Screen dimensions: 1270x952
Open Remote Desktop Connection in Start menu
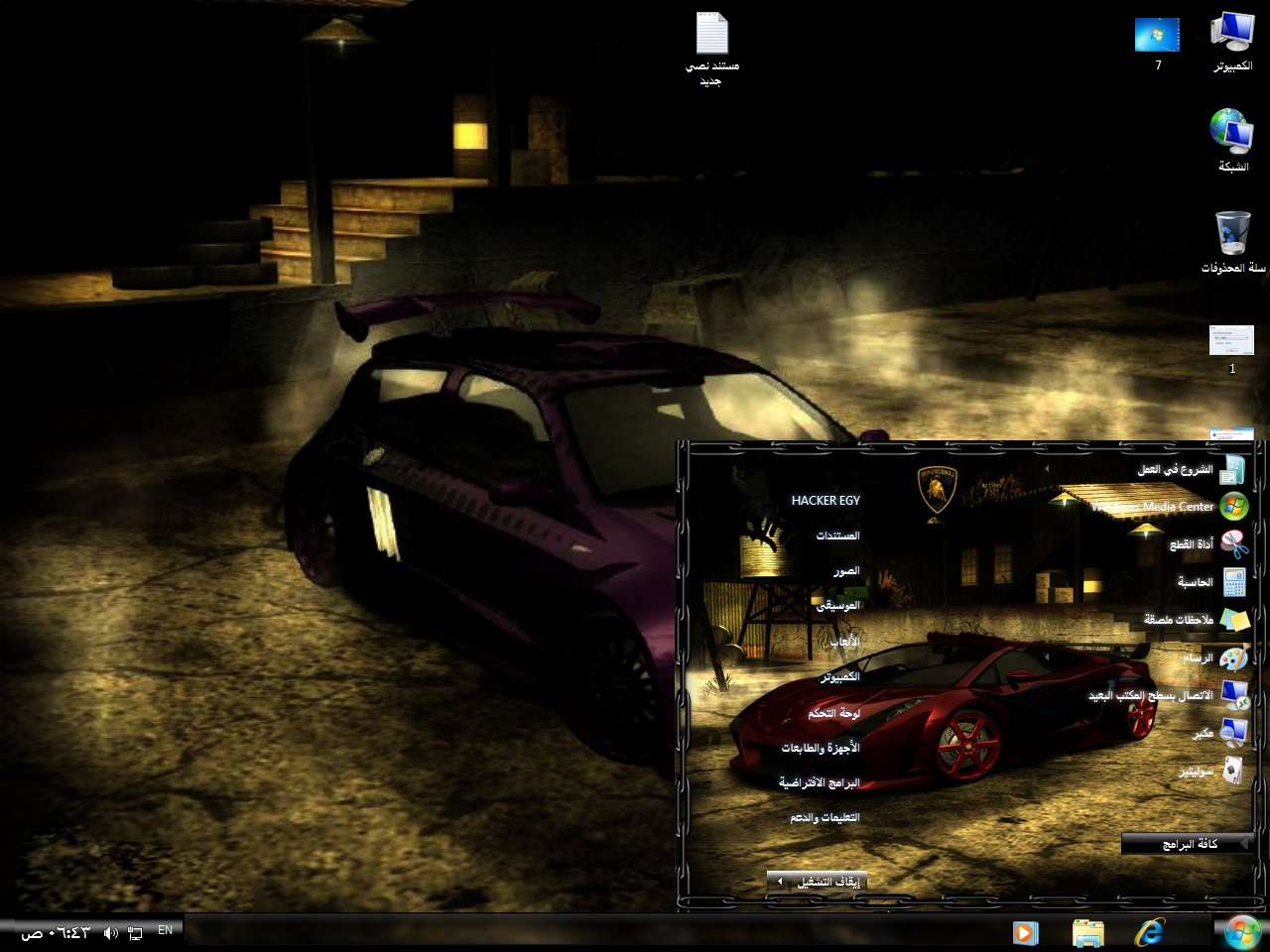pos(1151,696)
